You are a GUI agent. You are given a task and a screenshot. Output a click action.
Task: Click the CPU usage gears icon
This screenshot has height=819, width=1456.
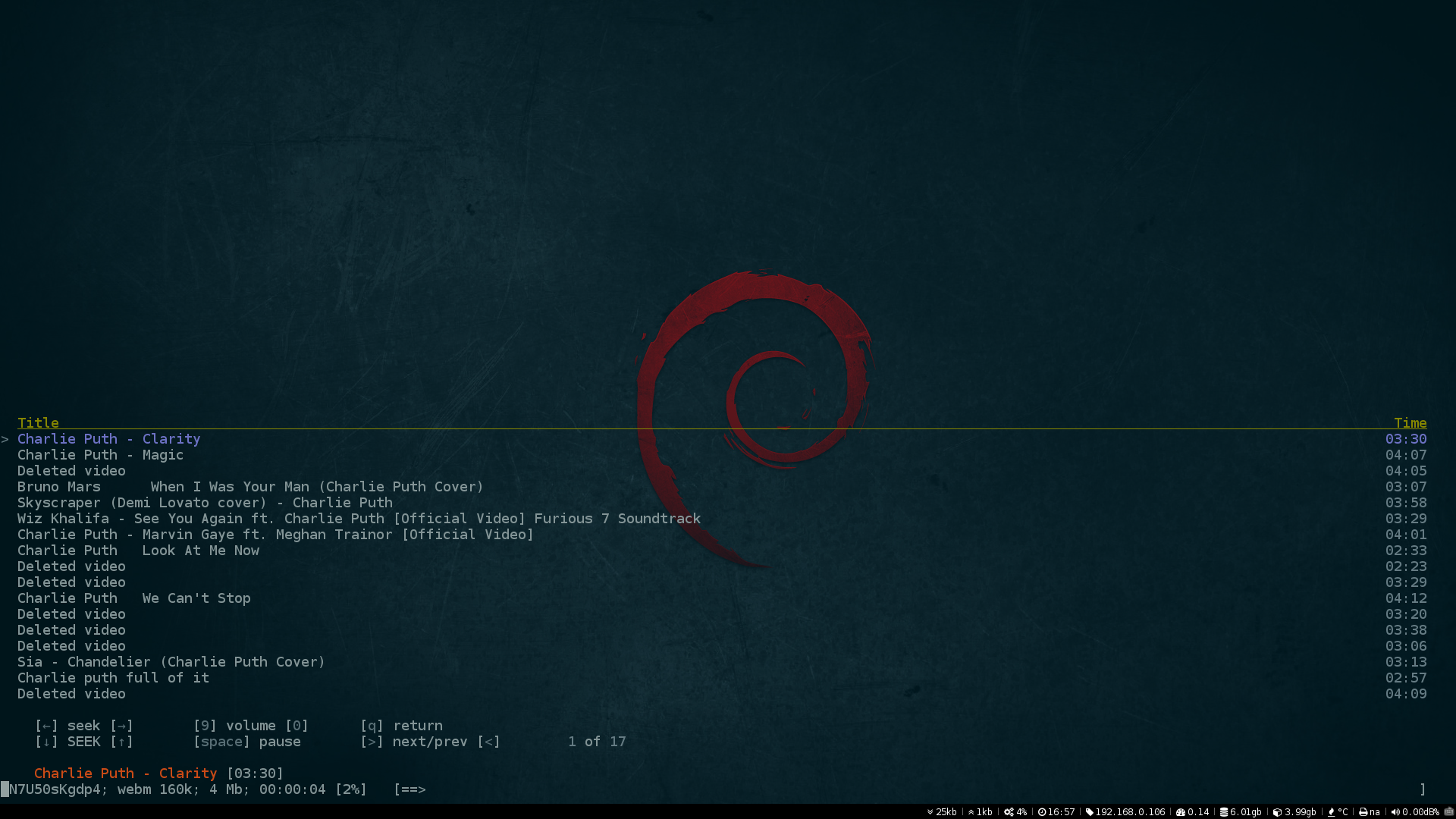pyautogui.click(x=1009, y=811)
